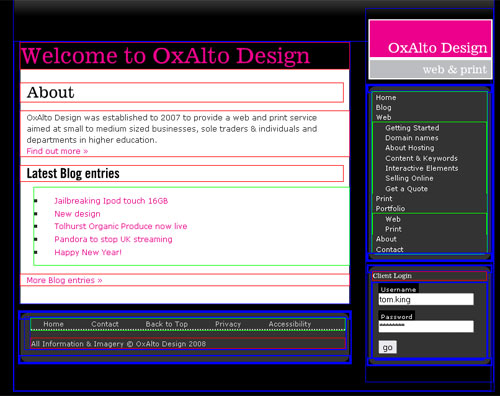Screen dimensions: 500x396
Task: Open the Portfolio menu item
Action: (390, 209)
